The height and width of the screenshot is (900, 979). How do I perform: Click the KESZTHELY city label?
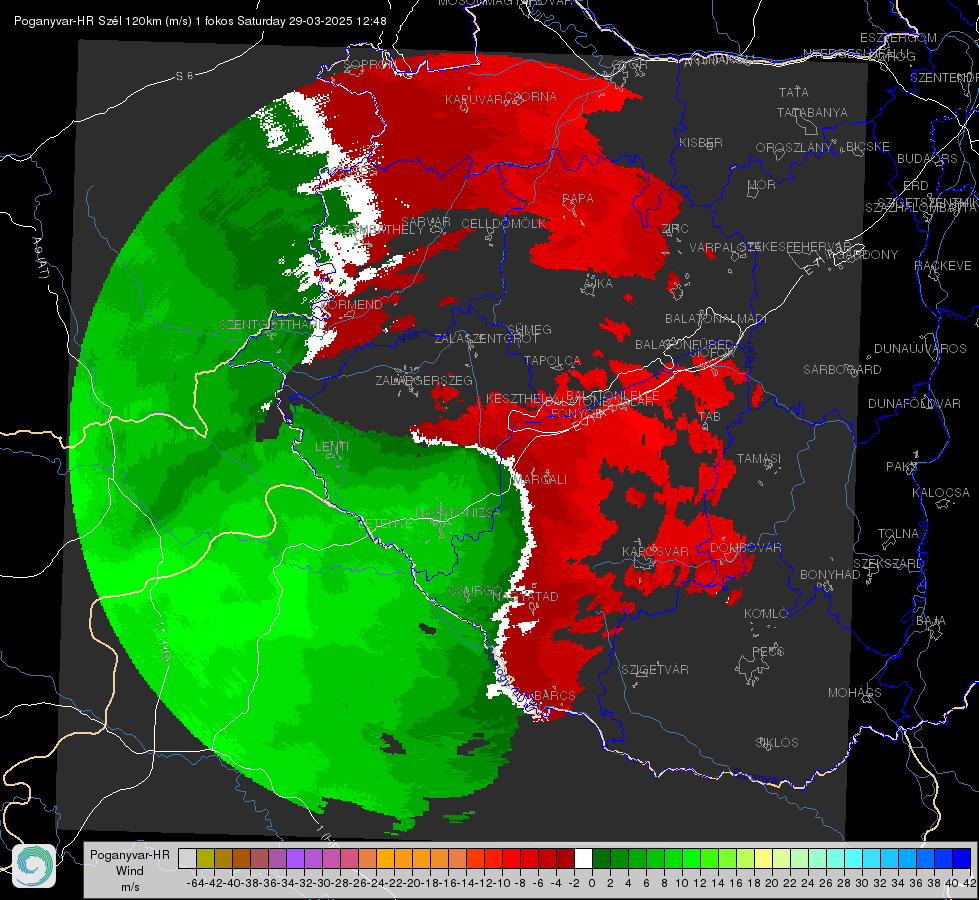pos(521,398)
